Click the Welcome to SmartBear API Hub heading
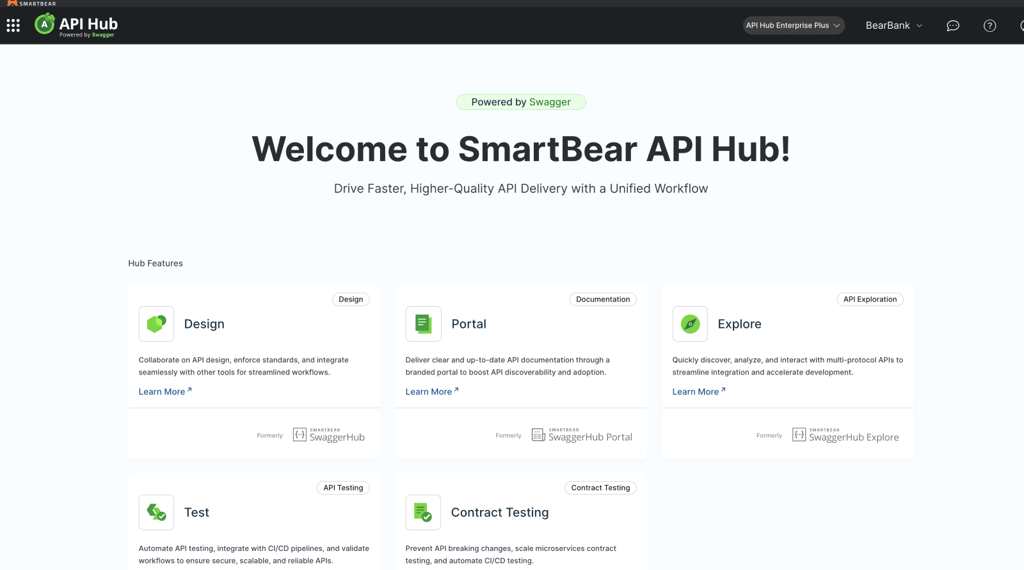This screenshot has width=1024, height=570. pos(520,149)
